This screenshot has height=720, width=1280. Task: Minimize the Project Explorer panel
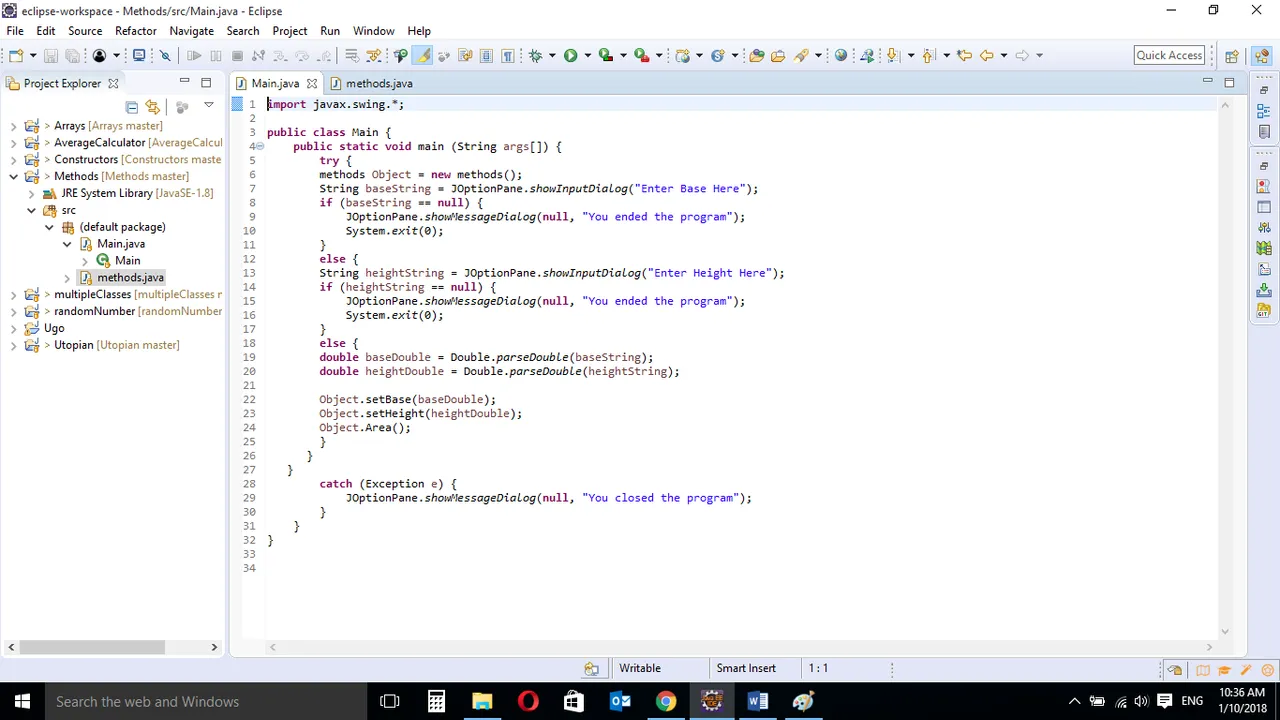click(184, 82)
